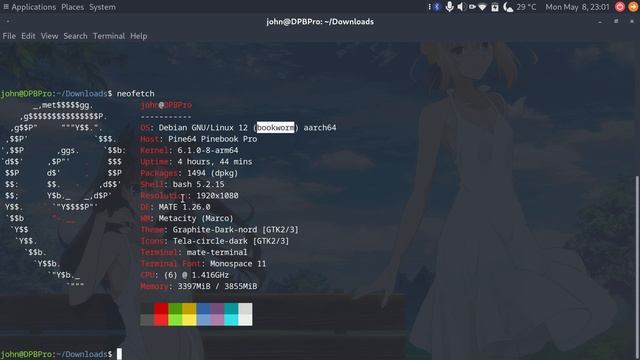
Task: Click the 29 °C temperature reading
Action: [x=527, y=7]
